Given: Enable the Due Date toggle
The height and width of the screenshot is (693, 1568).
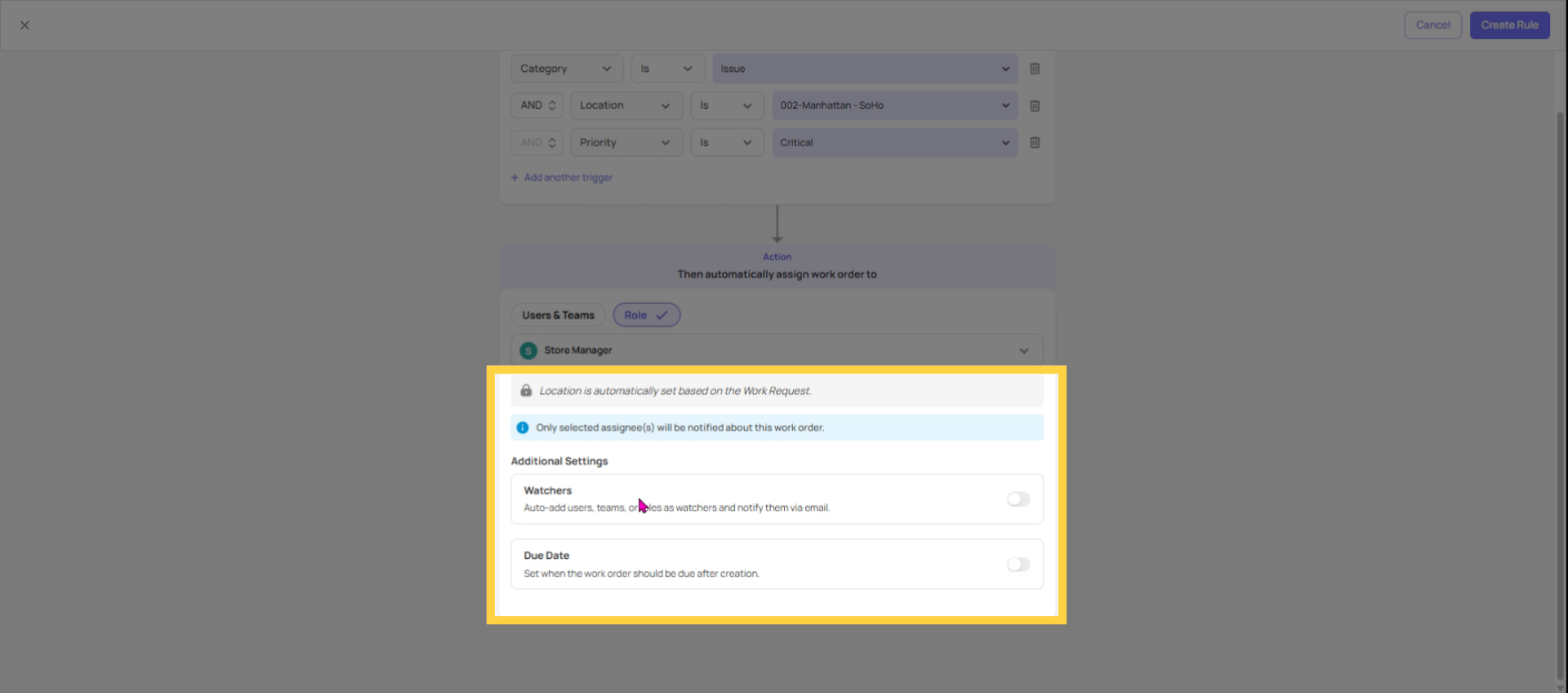Looking at the screenshot, I should point(1018,565).
